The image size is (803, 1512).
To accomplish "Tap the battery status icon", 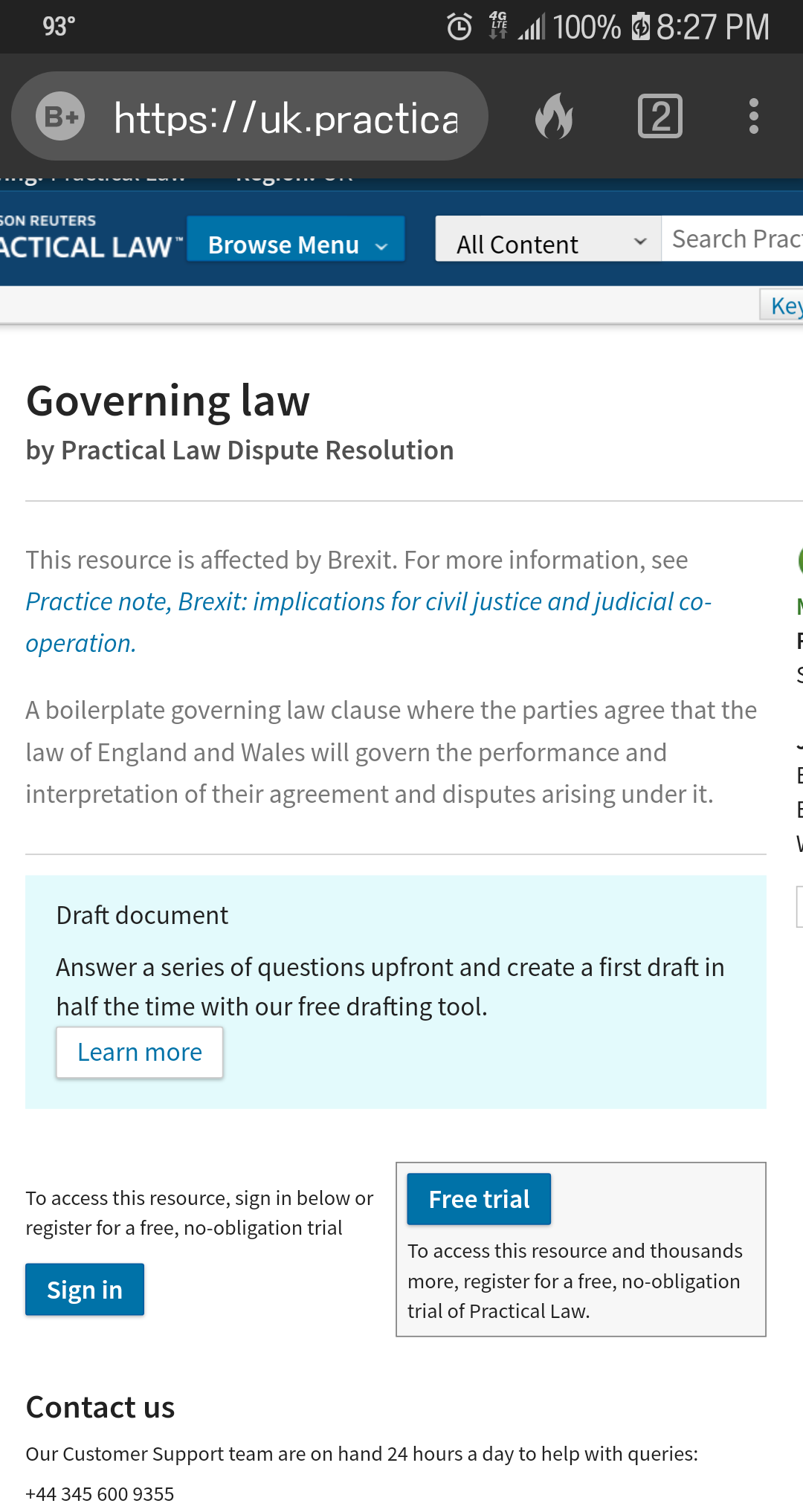I will point(640,28).
